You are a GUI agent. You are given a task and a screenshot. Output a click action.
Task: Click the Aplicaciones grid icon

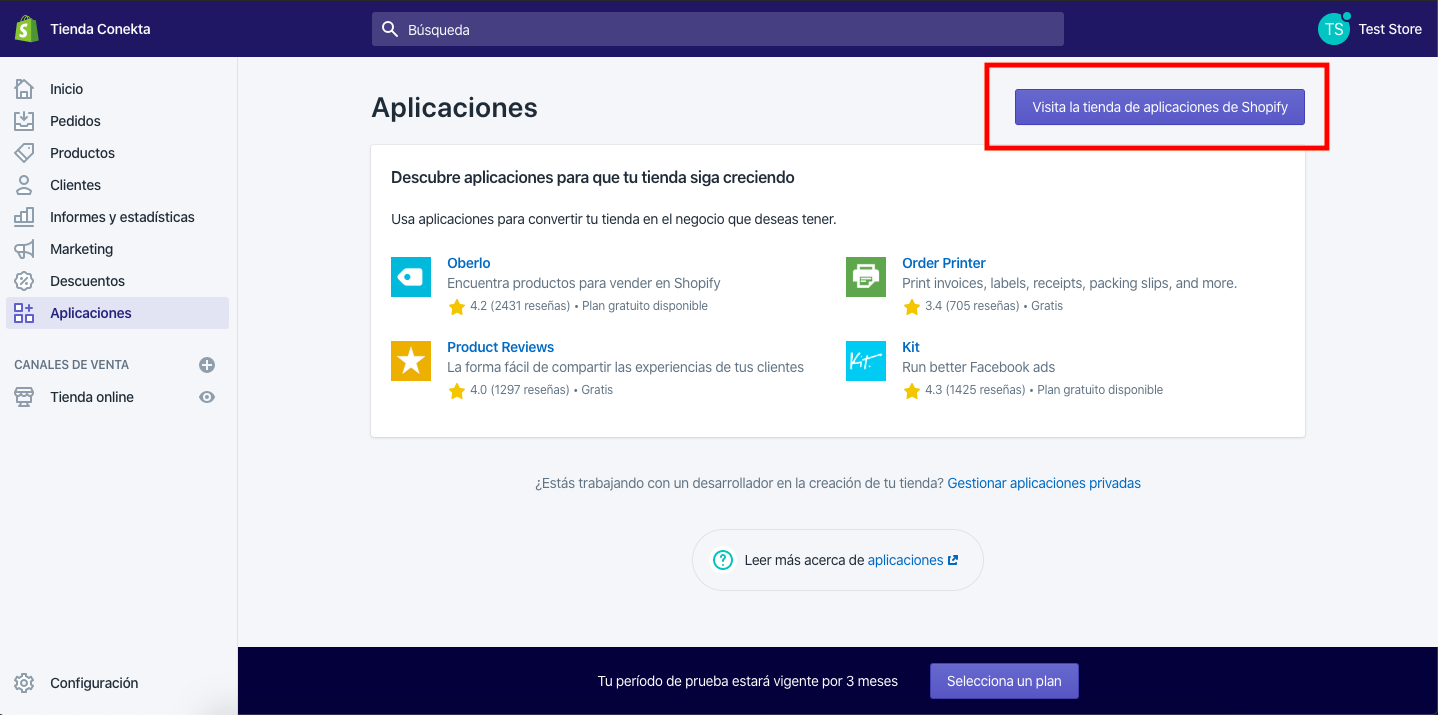(x=24, y=313)
